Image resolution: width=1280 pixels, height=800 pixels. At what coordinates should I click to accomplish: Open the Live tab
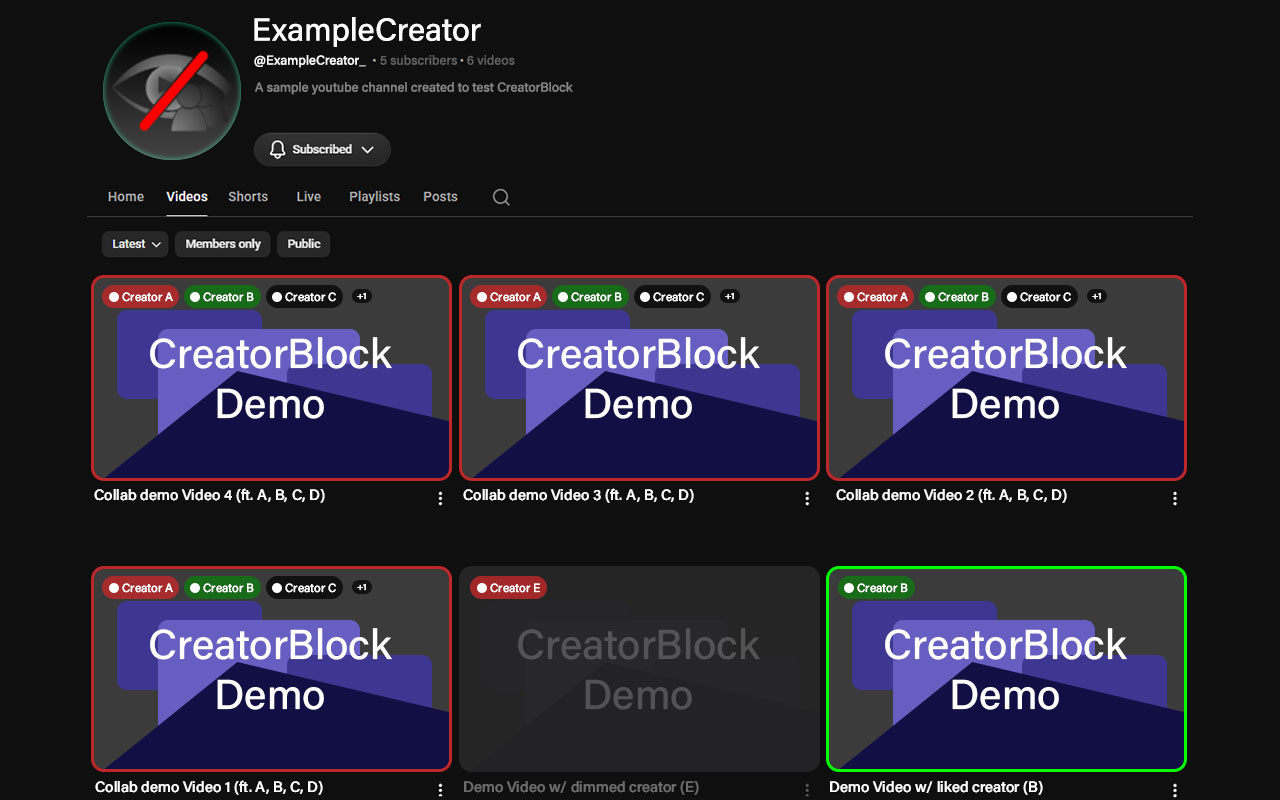point(309,197)
